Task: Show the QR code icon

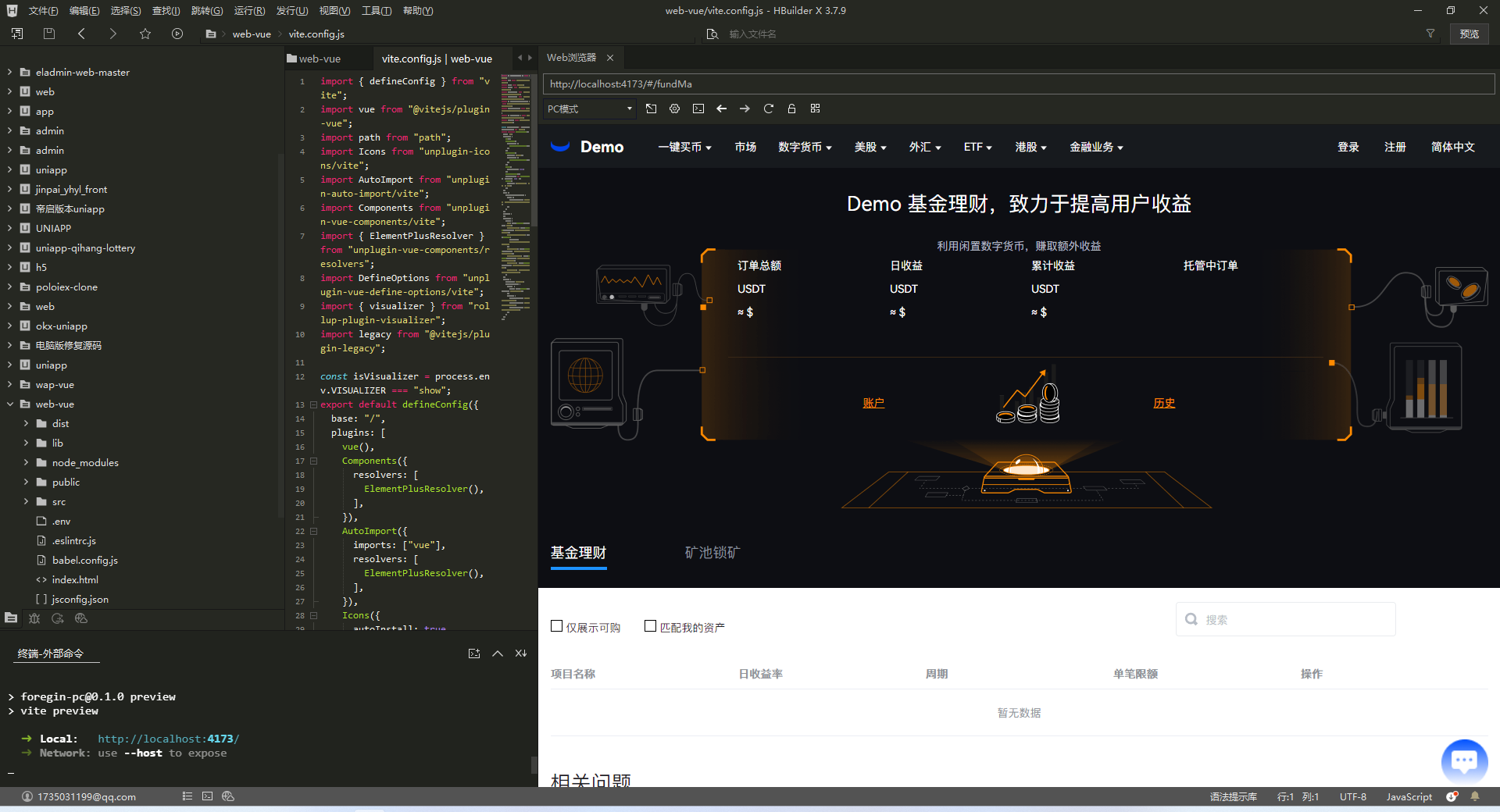Action: tap(815, 109)
